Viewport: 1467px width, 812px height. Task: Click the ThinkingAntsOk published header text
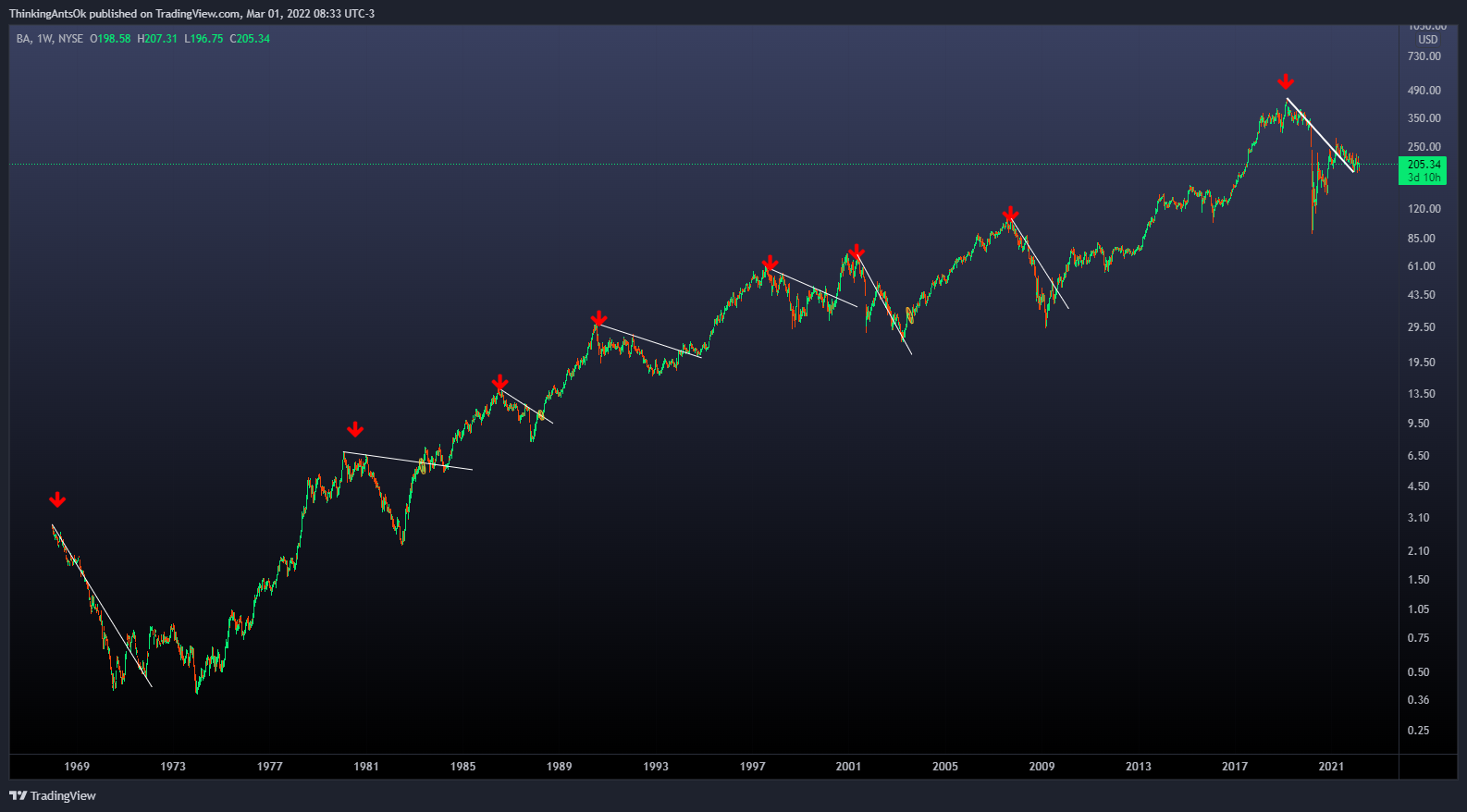[191, 13]
